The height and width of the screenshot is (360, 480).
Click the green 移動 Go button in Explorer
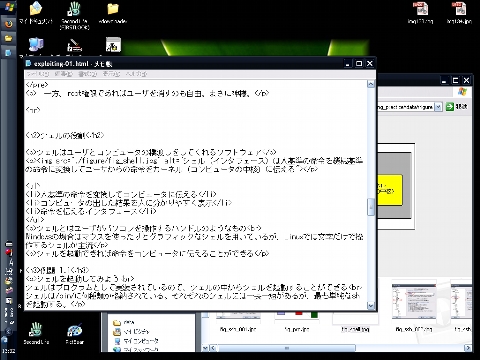[x=457, y=107]
